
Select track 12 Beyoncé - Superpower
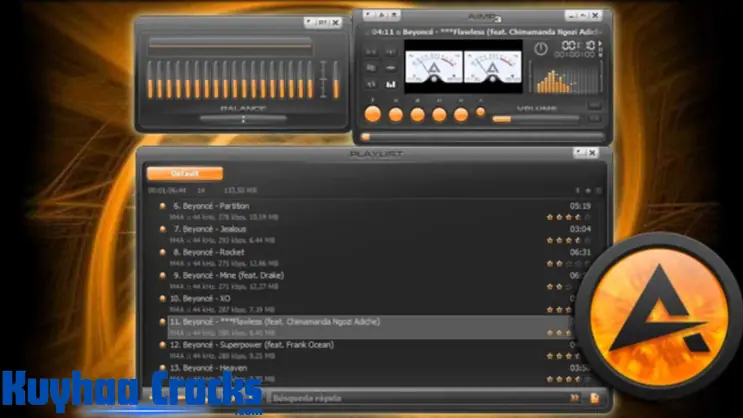click(x=236, y=344)
